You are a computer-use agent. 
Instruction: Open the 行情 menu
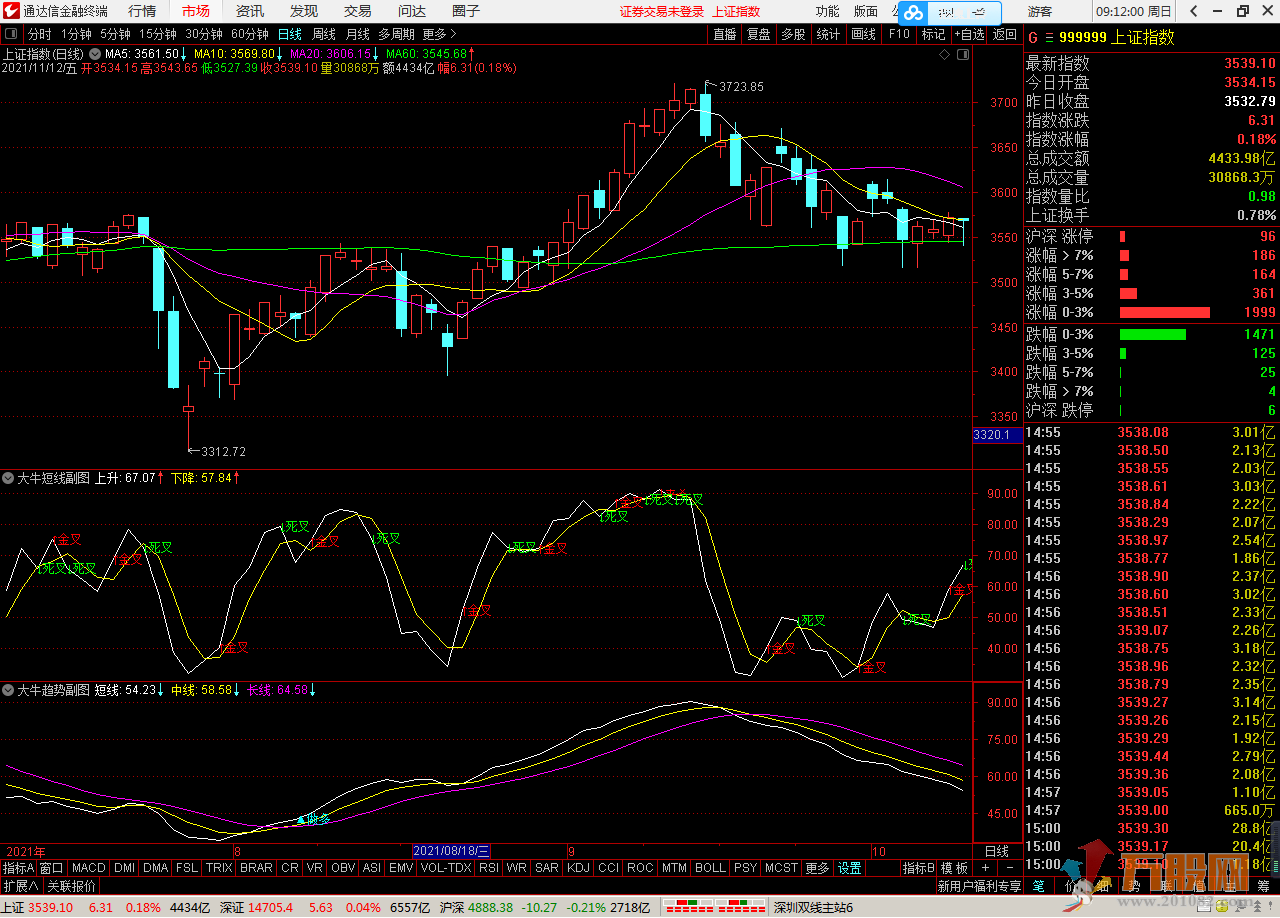tap(142, 11)
